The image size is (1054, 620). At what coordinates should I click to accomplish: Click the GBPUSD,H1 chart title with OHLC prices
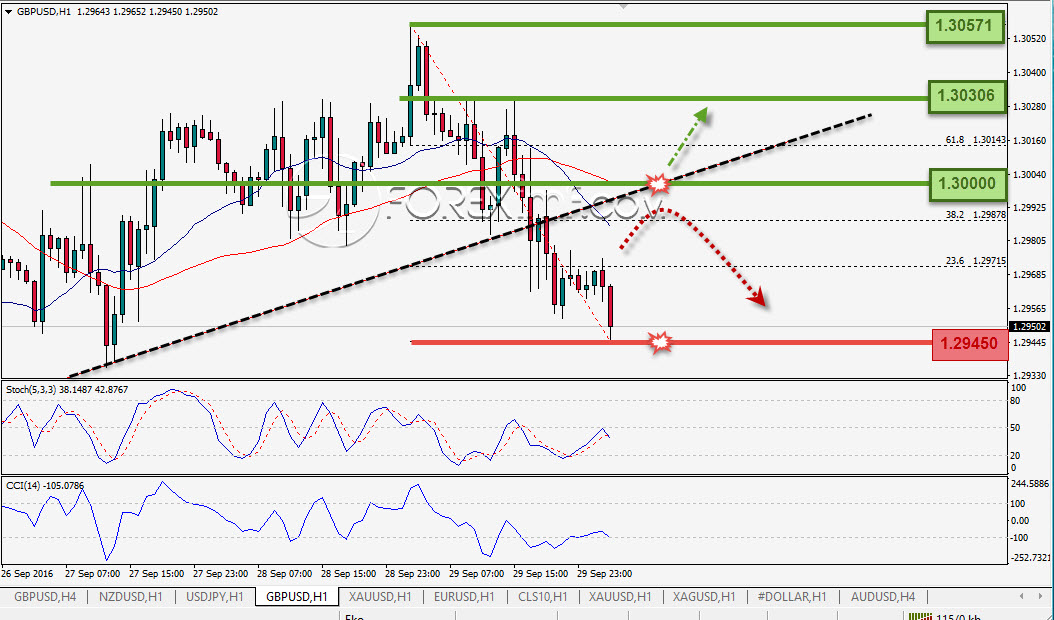click(116, 11)
